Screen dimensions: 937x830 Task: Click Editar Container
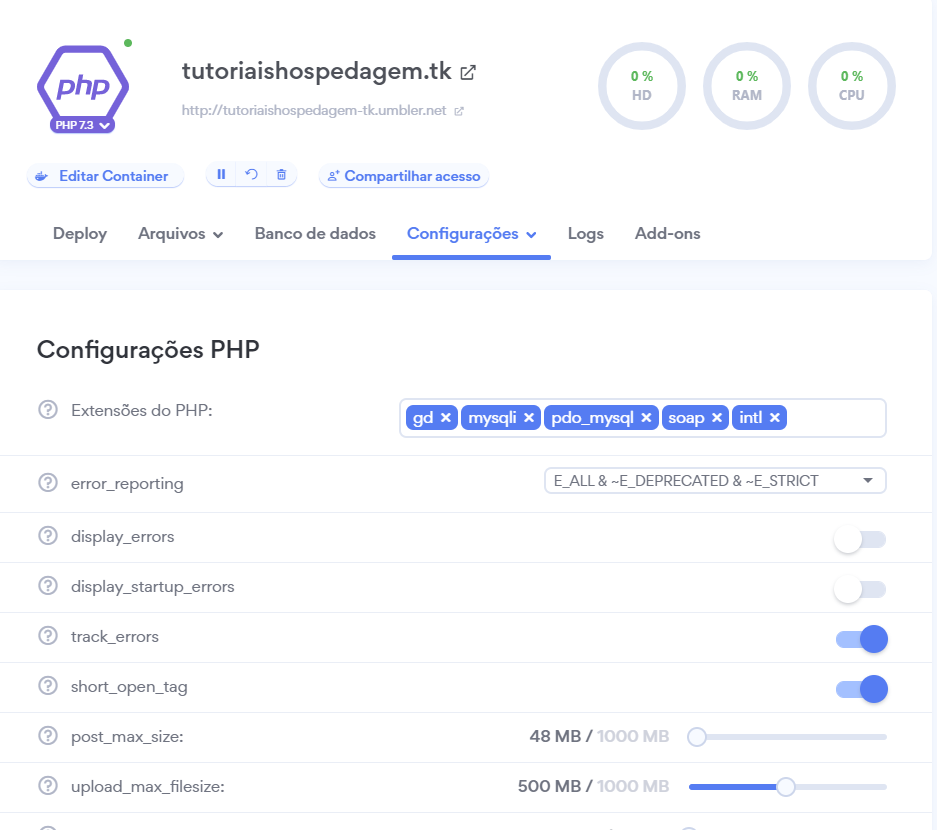click(105, 175)
